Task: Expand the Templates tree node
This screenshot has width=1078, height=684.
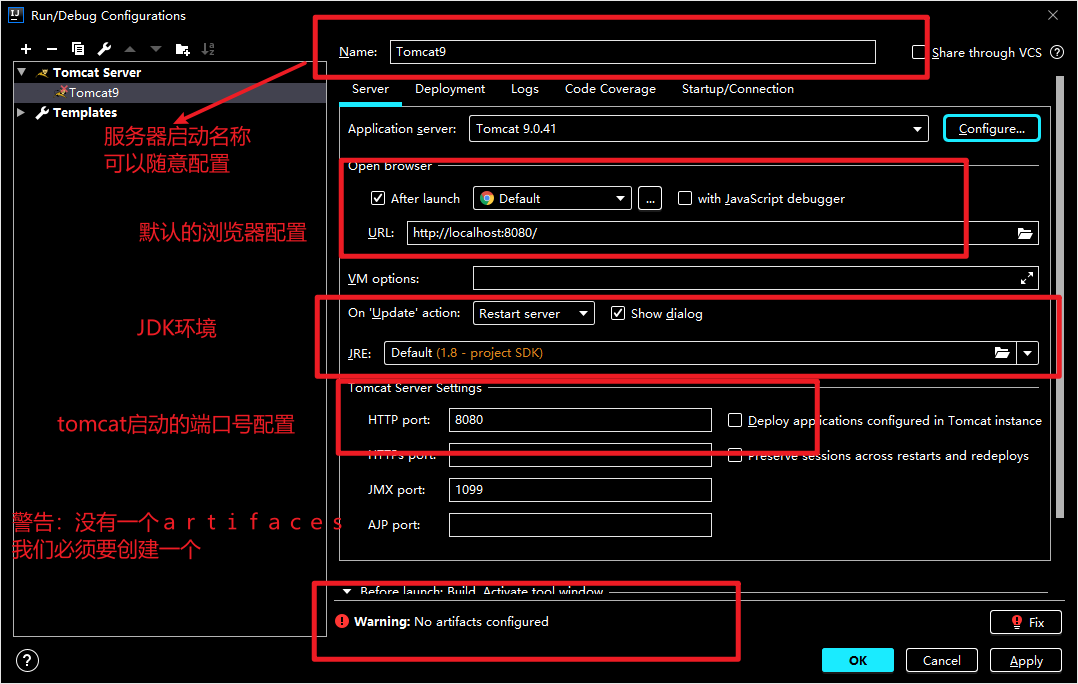Action: pyautogui.click(x=21, y=112)
